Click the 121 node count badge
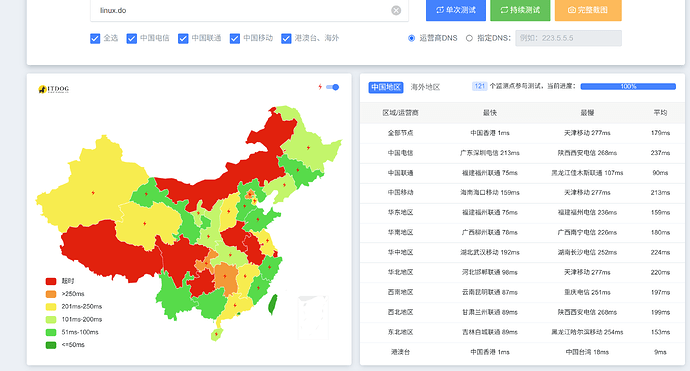Screen dimensions: 690x371 point(480,86)
